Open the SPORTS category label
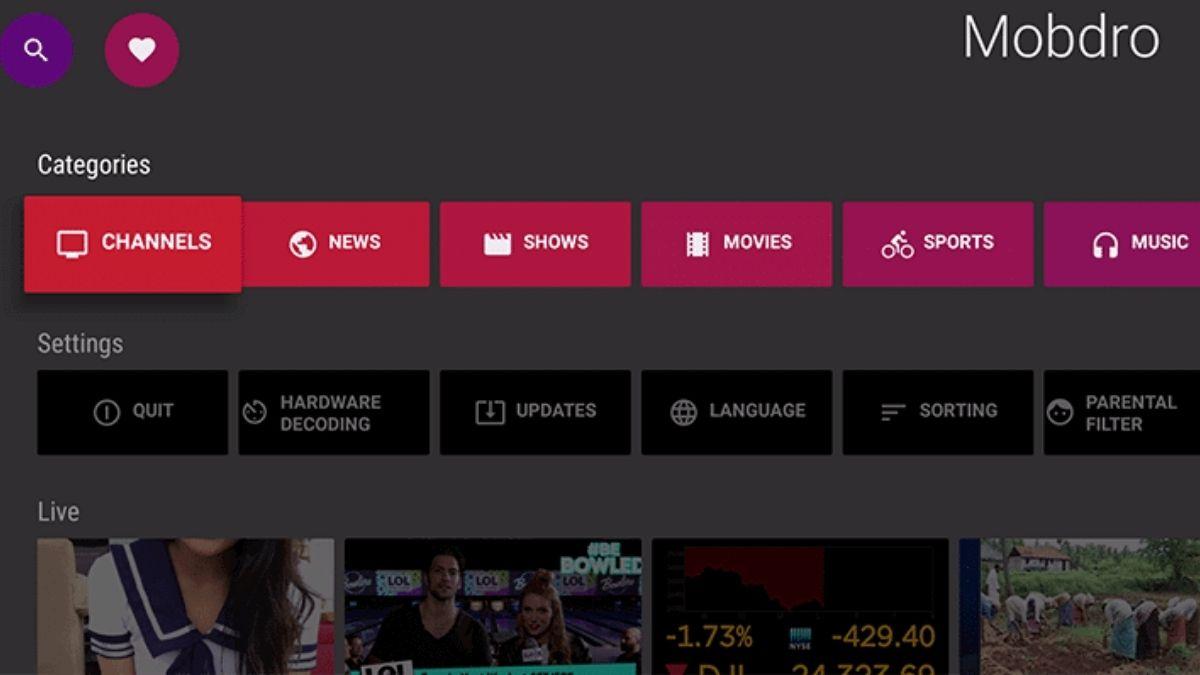This screenshot has width=1200, height=675. pyautogui.click(x=958, y=242)
